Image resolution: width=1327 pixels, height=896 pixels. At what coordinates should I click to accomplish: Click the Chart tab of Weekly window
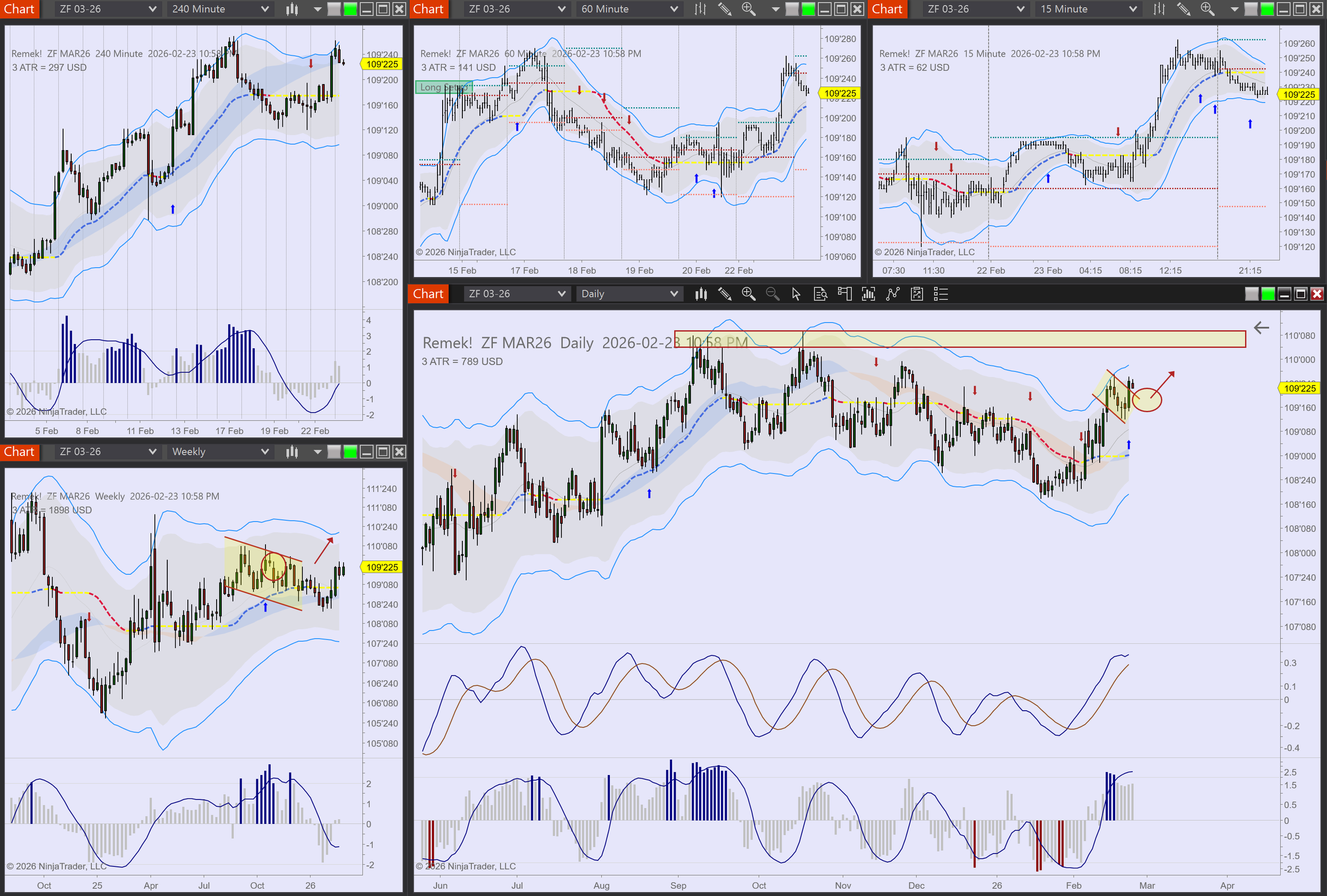click(x=20, y=452)
